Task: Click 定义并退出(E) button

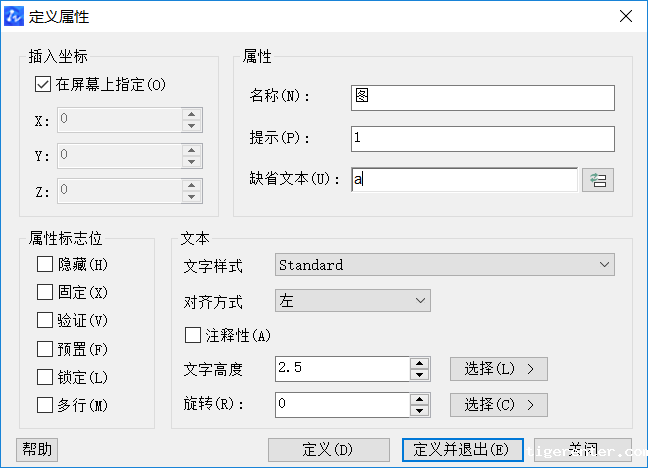Action: (462, 450)
